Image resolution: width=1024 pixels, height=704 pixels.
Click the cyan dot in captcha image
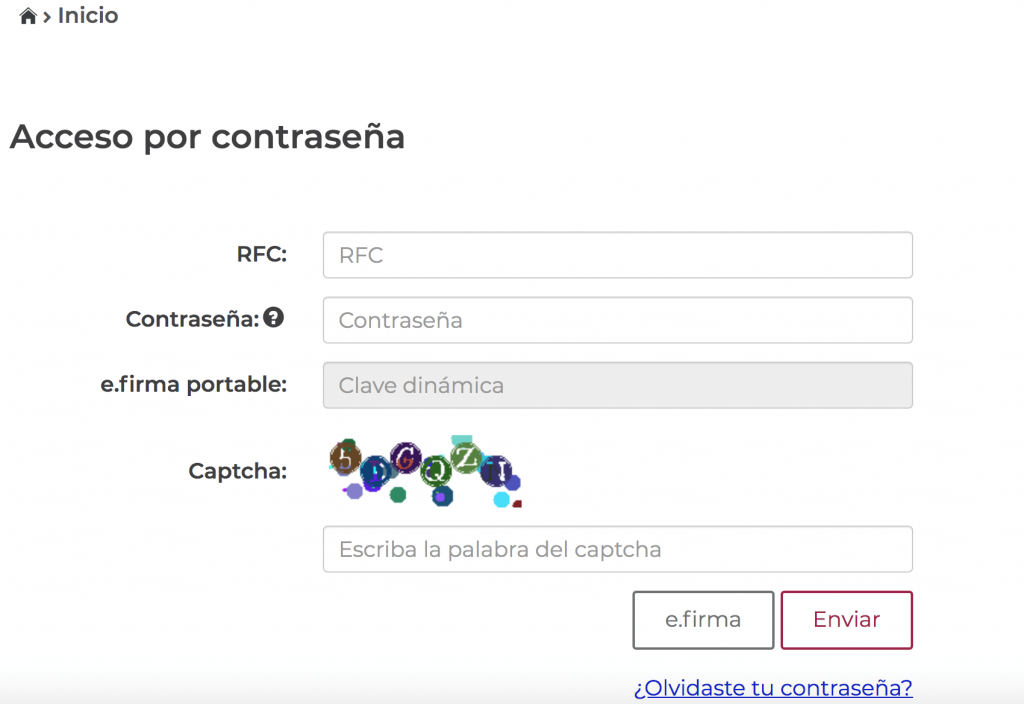pos(502,500)
